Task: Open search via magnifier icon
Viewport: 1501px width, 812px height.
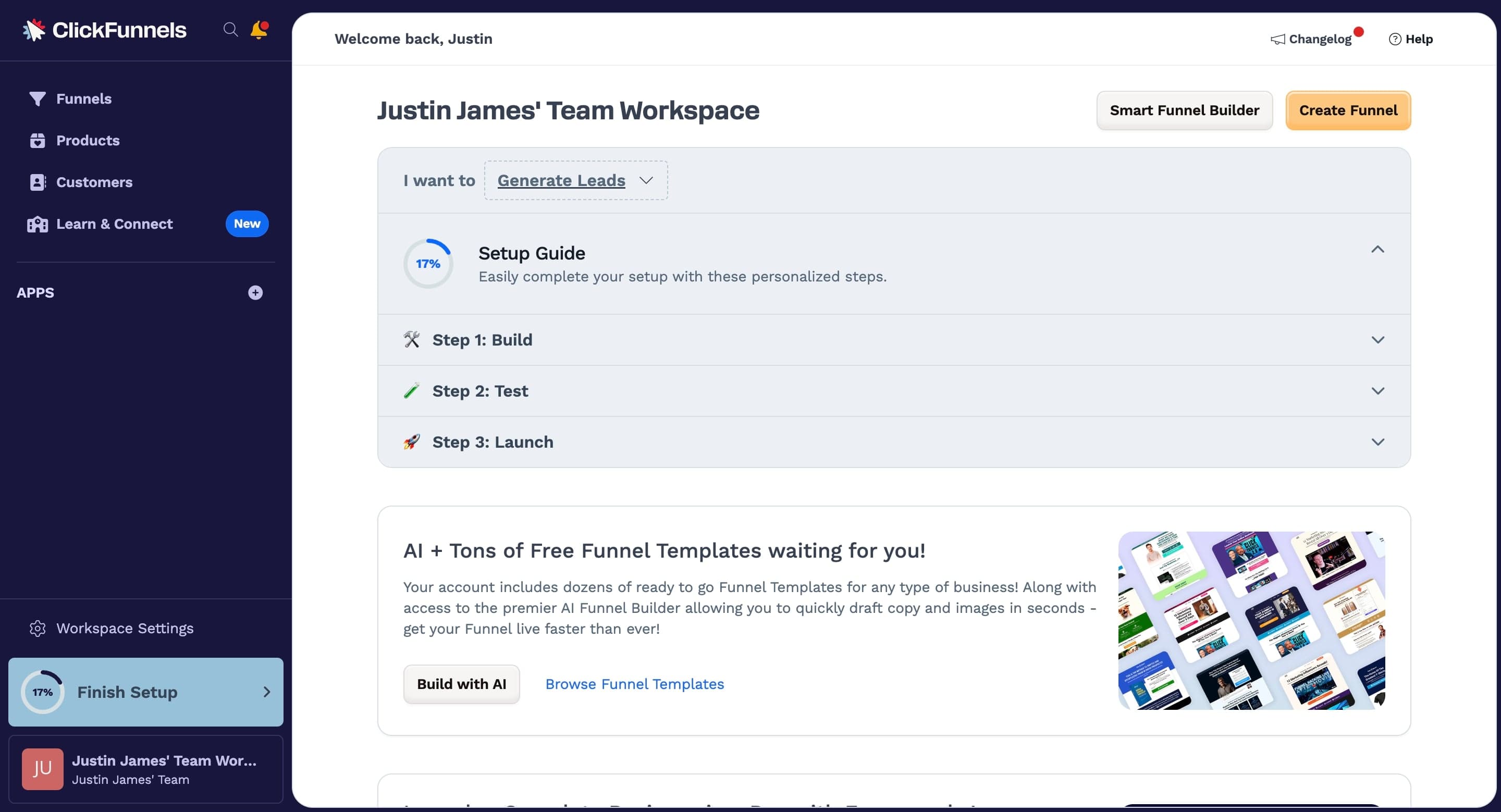Action: coord(231,30)
